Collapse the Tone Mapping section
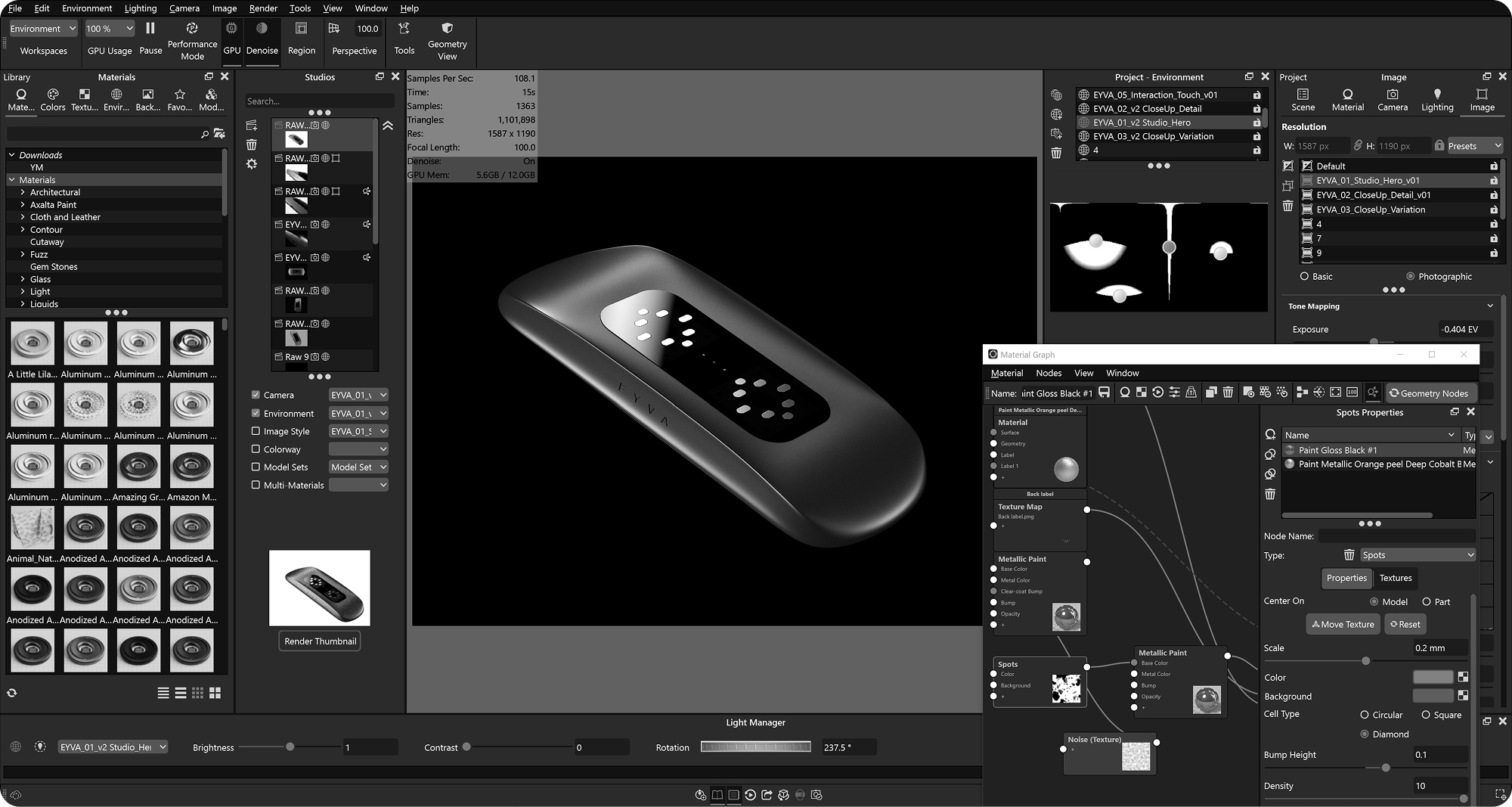The height and width of the screenshot is (807, 1512). click(x=1490, y=306)
